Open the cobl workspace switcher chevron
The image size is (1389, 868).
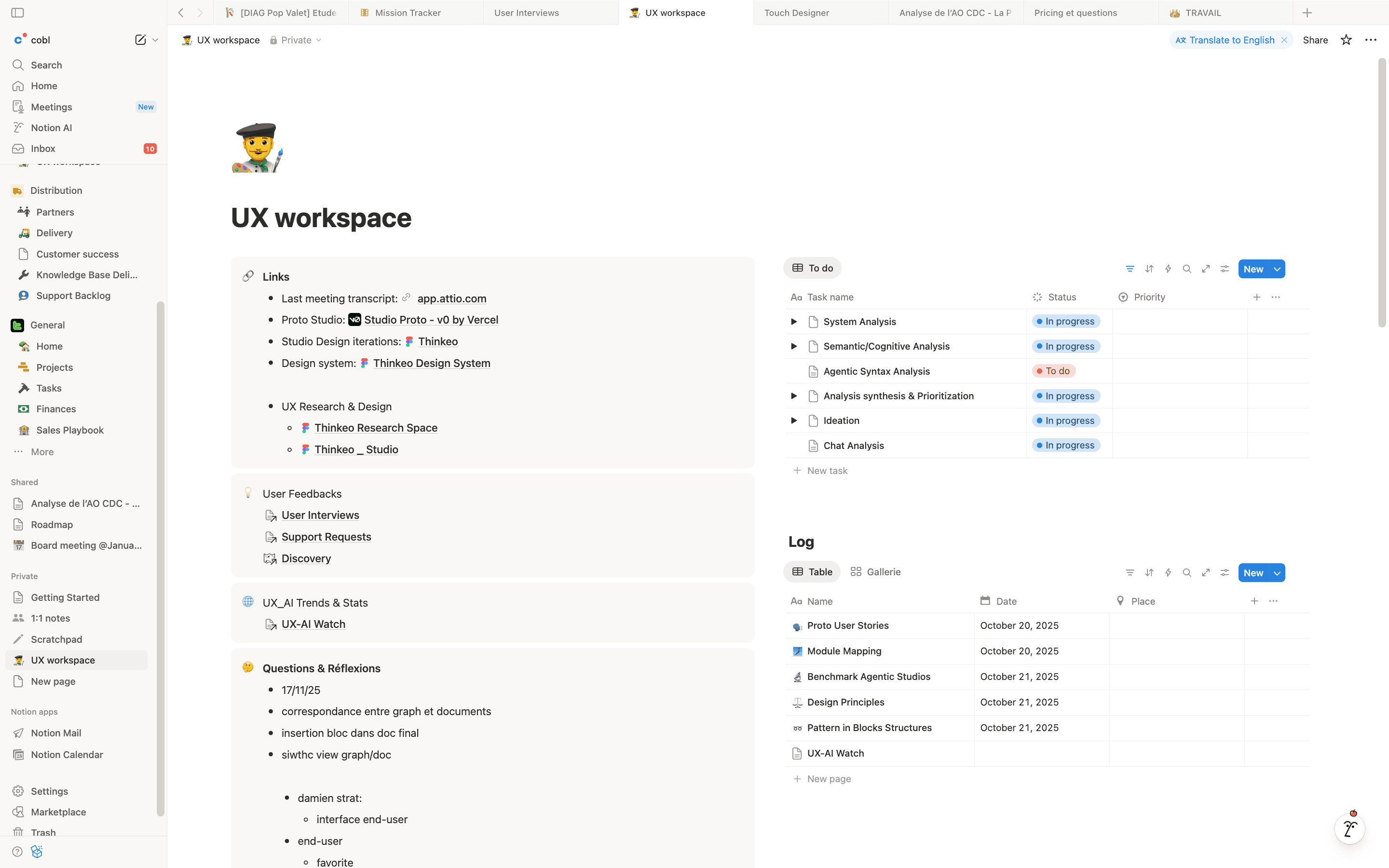click(155, 40)
